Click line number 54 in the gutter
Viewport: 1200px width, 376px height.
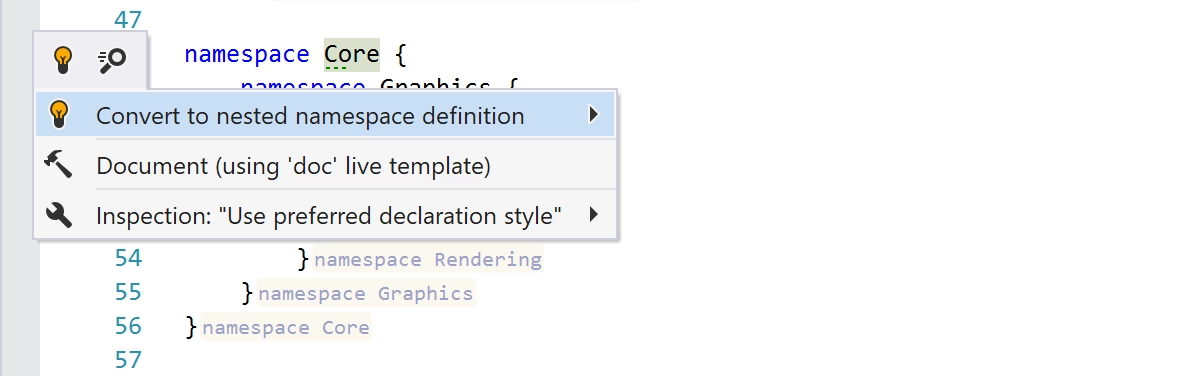128,259
